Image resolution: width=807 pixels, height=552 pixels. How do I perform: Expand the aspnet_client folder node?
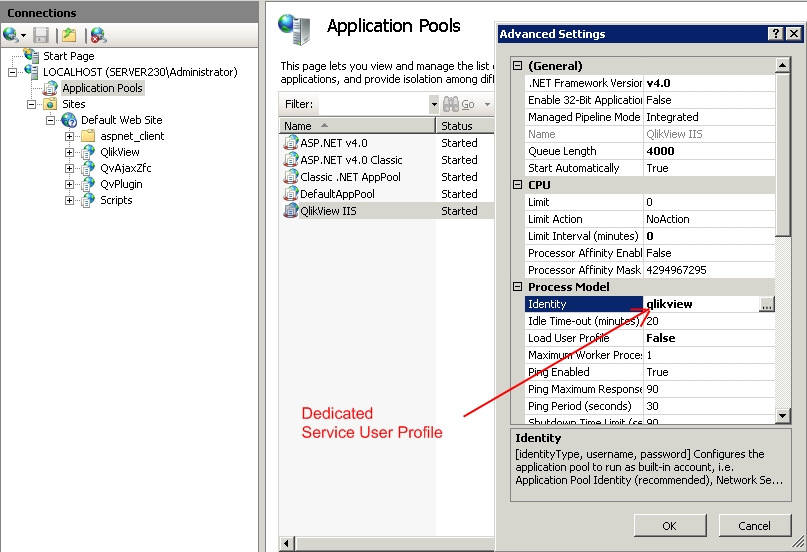70,136
